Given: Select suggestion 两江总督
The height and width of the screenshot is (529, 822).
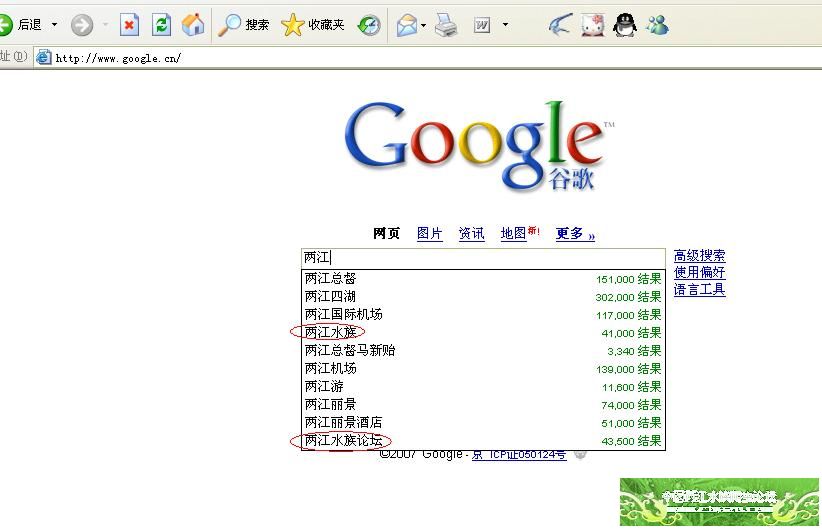Looking at the screenshot, I should click(483, 278).
